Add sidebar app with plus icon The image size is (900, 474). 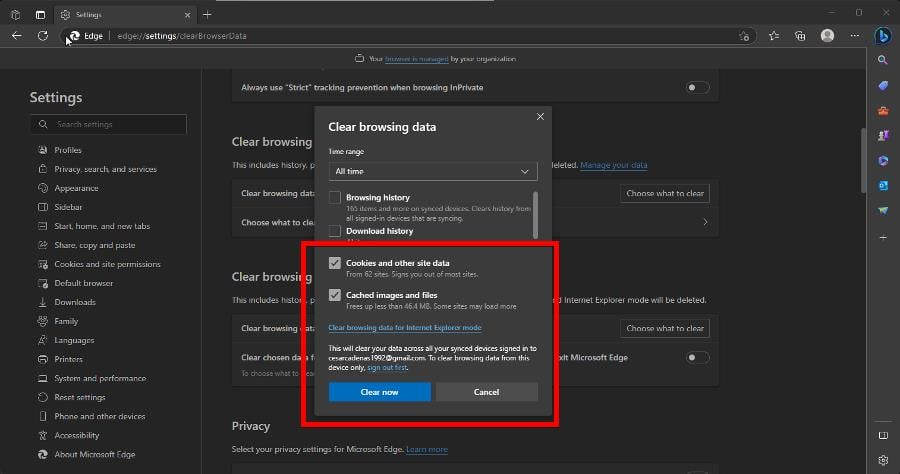883,237
